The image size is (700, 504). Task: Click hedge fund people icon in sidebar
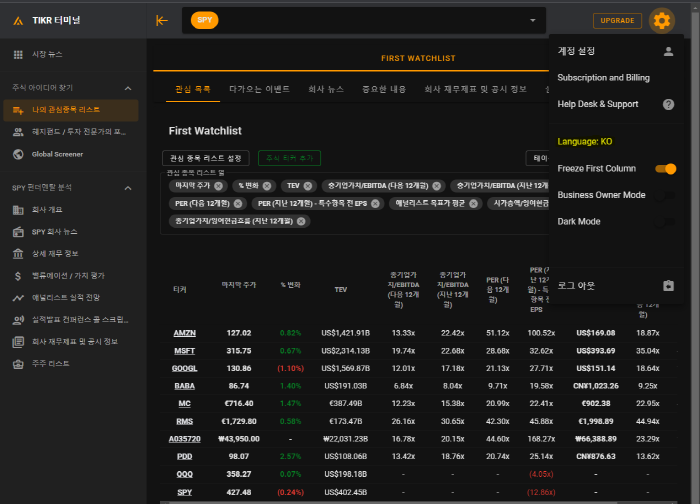tap(18, 132)
